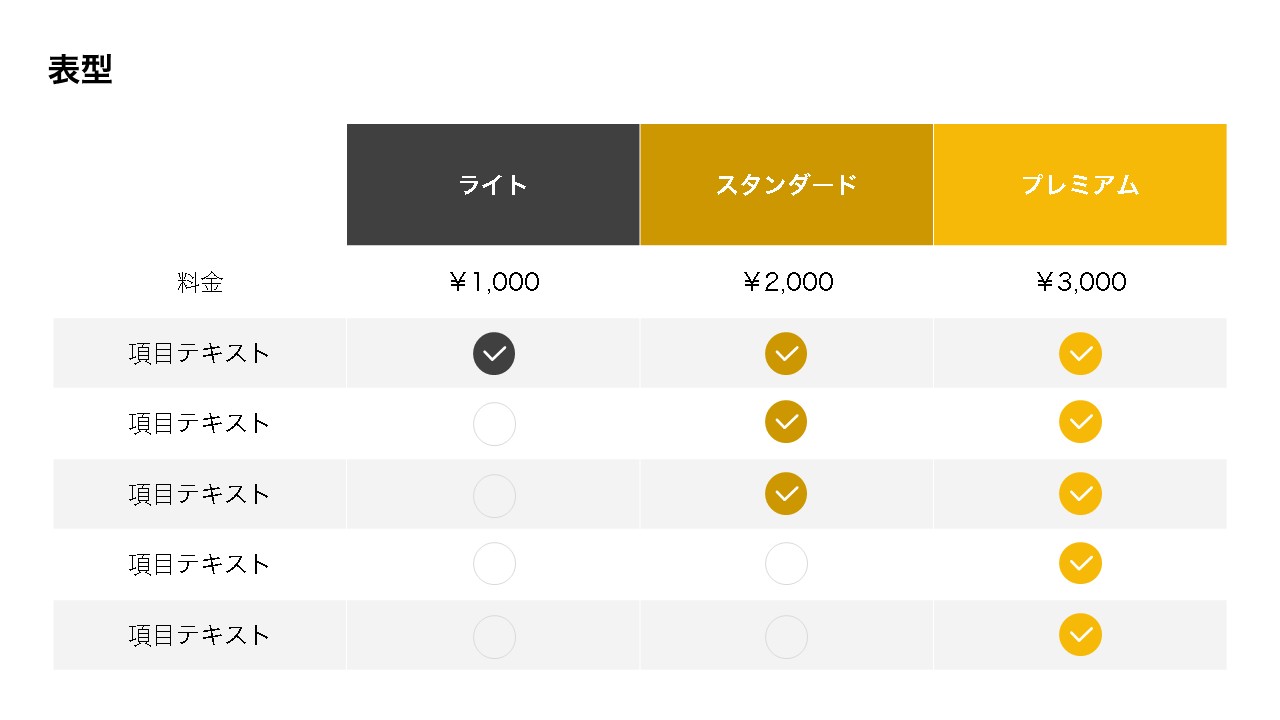Click スタンダード checkmark in the third feature row
1280x720 pixels.
786,494
